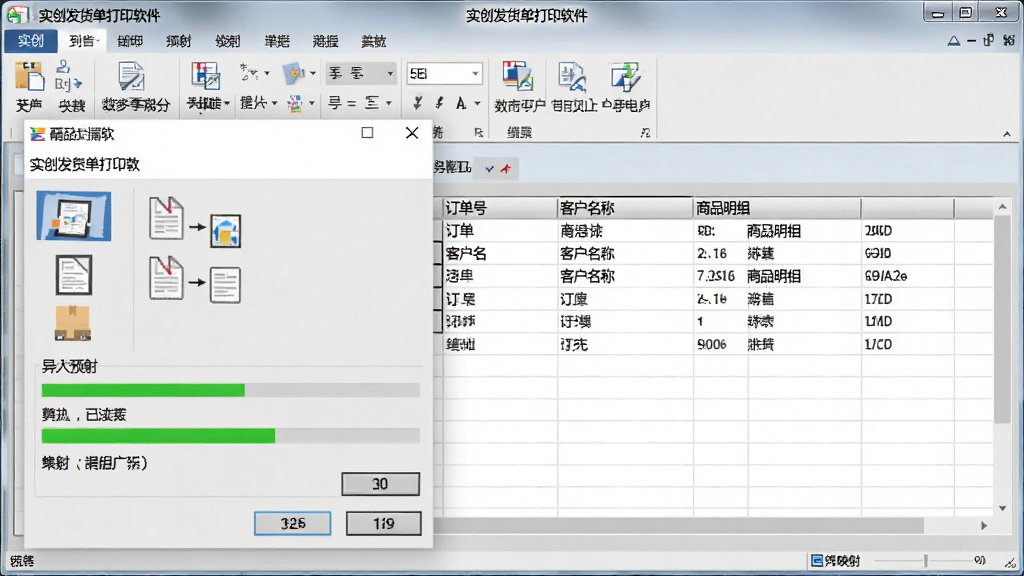This screenshot has height=576, width=1024.
Task: Choose the document-to-picture conversion option
Action: coord(195,222)
